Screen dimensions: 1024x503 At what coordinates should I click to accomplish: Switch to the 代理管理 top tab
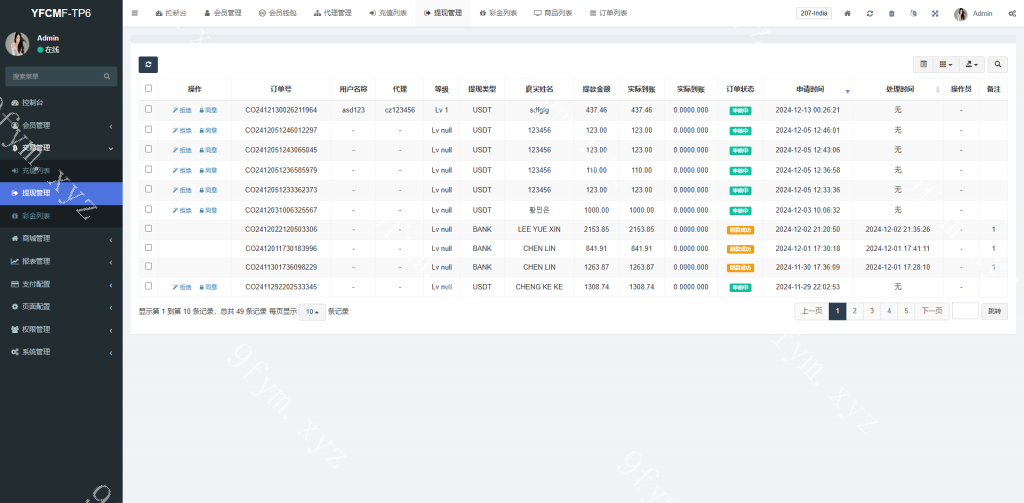point(332,13)
